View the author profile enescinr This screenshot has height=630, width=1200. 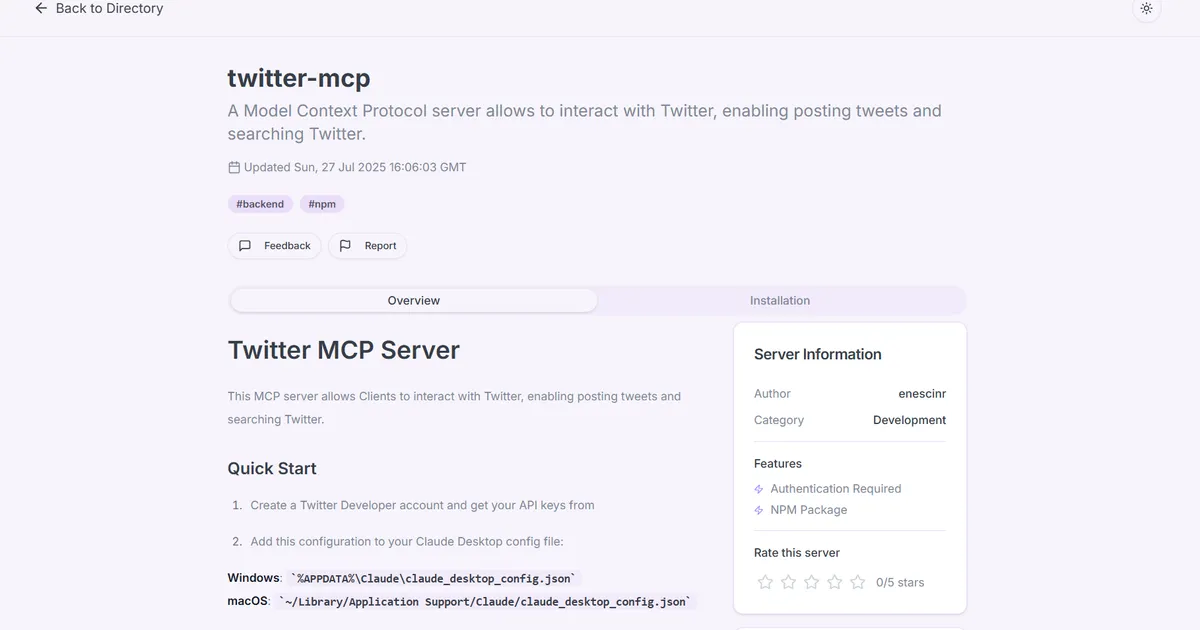click(x=922, y=393)
